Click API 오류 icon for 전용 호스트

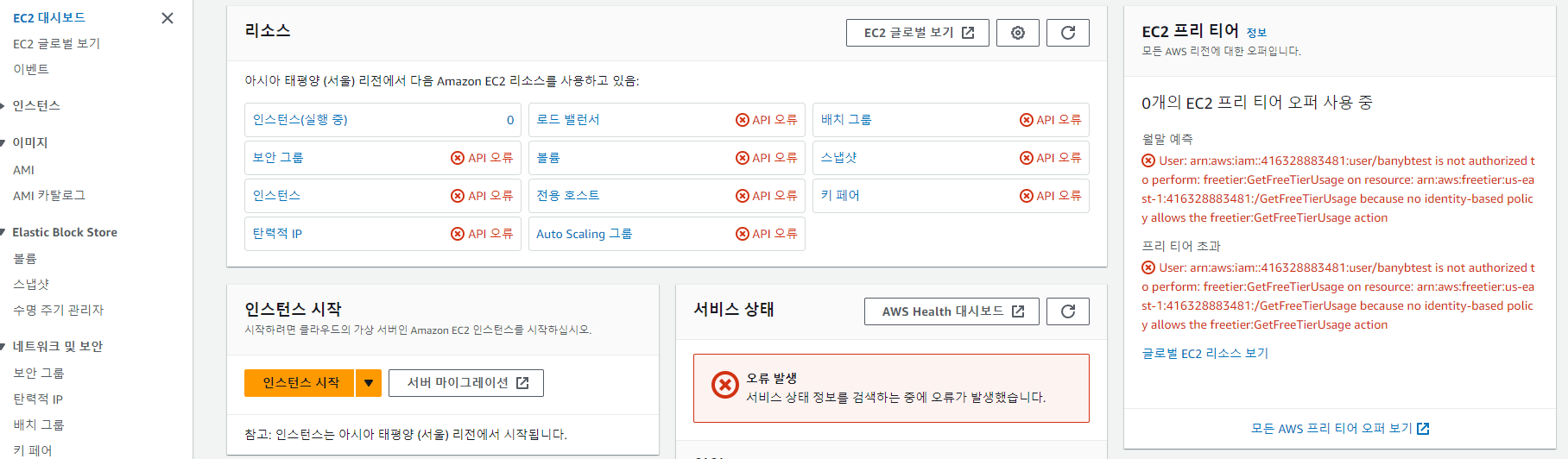(743, 196)
